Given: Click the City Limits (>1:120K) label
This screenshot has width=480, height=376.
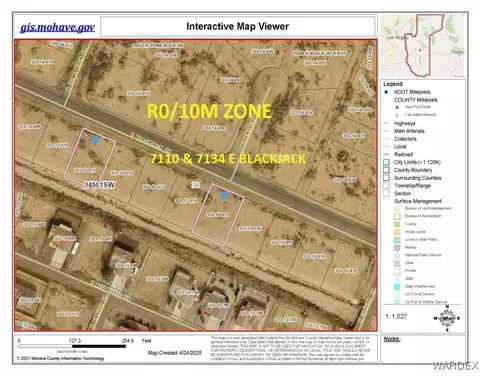Looking at the screenshot, I should click(417, 162).
